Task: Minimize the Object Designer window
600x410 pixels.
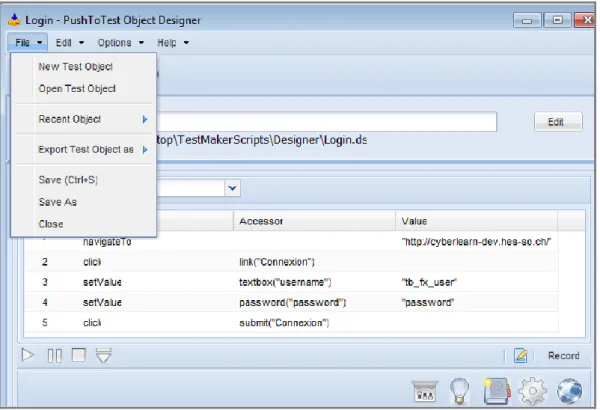Action: click(x=527, y=20)
